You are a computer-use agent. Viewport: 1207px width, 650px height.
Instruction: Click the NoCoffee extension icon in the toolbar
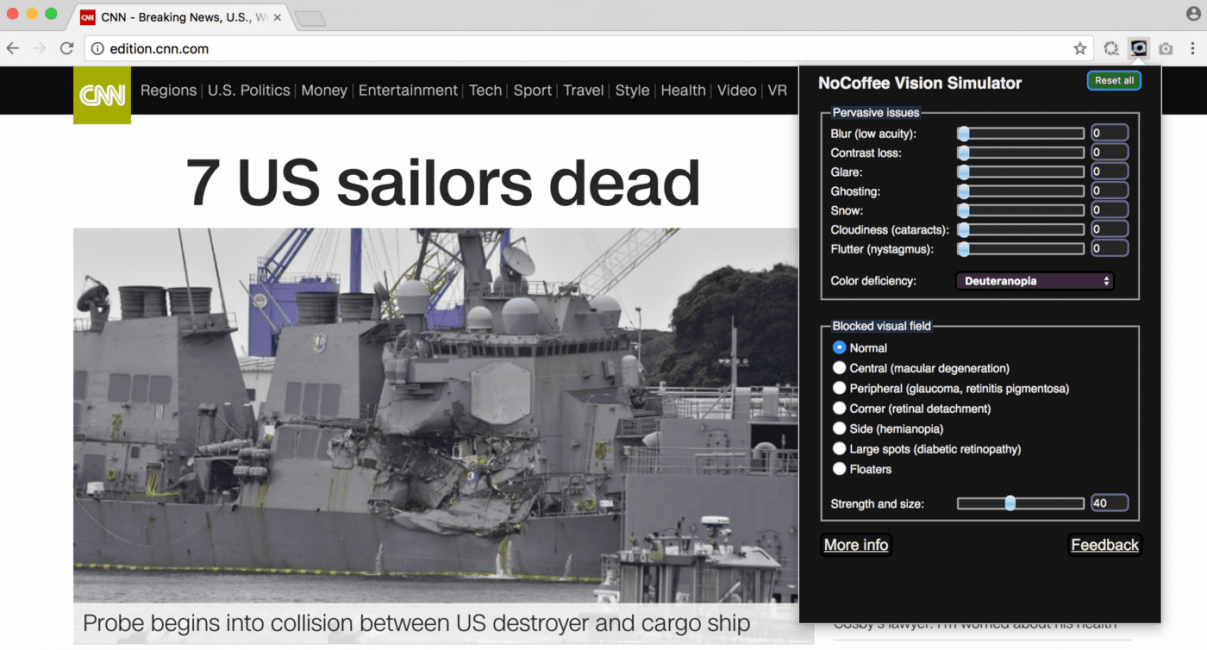coord(1138,48)
